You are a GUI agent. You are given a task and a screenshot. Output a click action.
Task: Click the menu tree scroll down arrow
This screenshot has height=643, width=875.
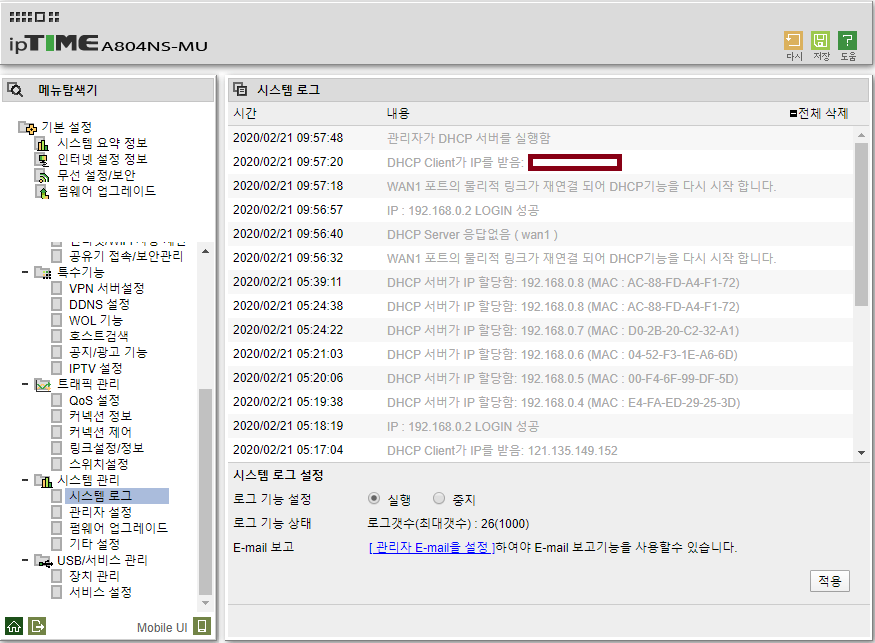[x=205, y=603]
